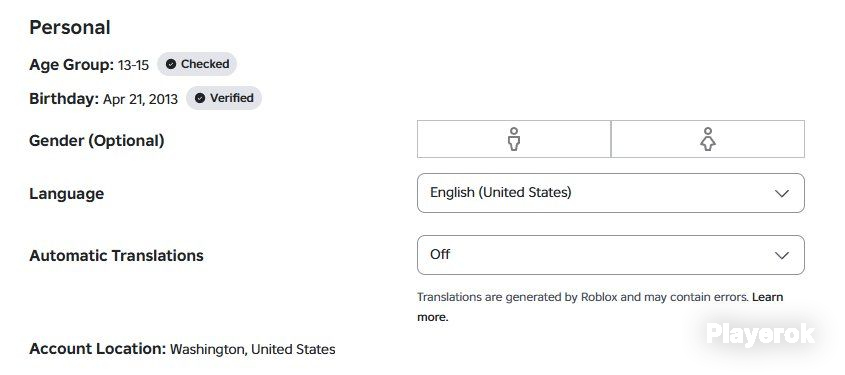Viewport: 845px width, 375px height.
Task: Click the Playerok watermark logo
Action: (x=760, y=334)
